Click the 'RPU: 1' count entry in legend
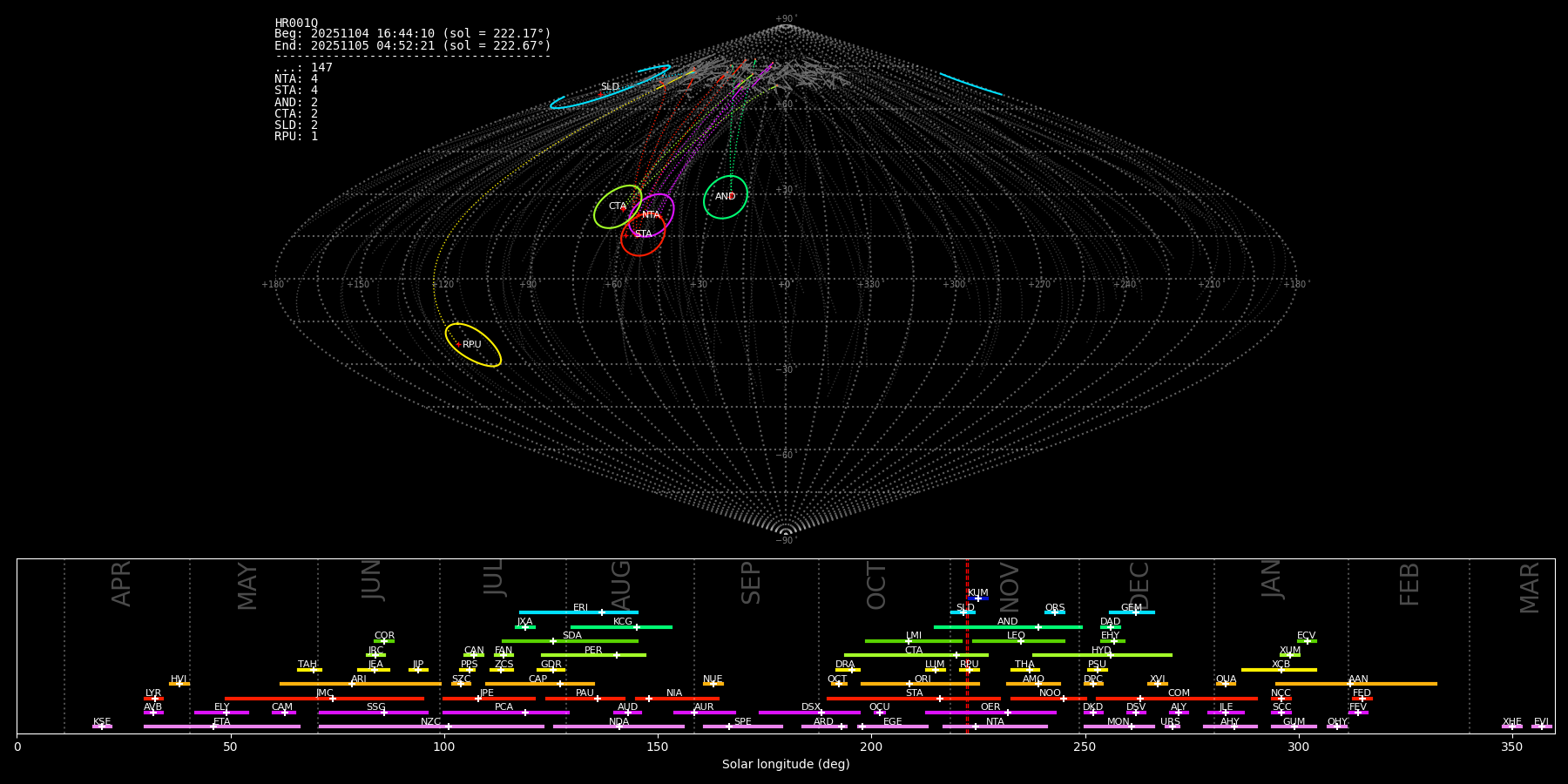 click(296, 137)
